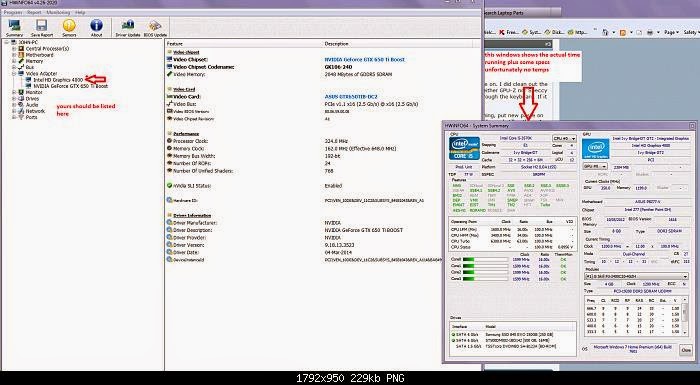Click the memory timing table scrollbar
Image resolution: width=700 pixels, height=385 pixels.
coord(685,315)
